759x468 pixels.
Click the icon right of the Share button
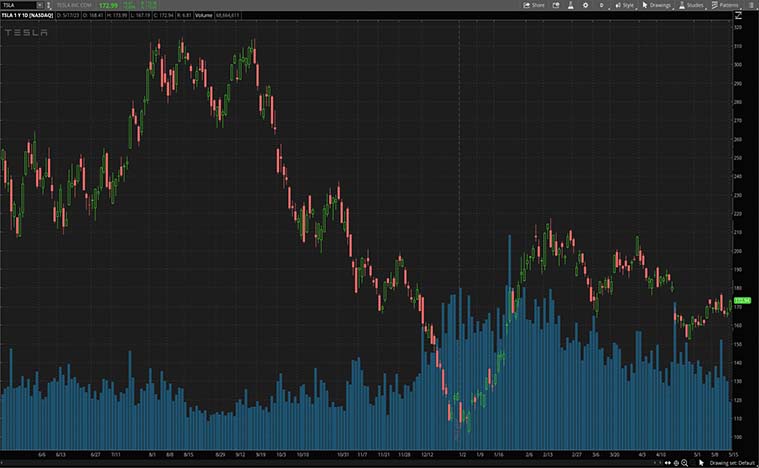[x=556, y=5]
